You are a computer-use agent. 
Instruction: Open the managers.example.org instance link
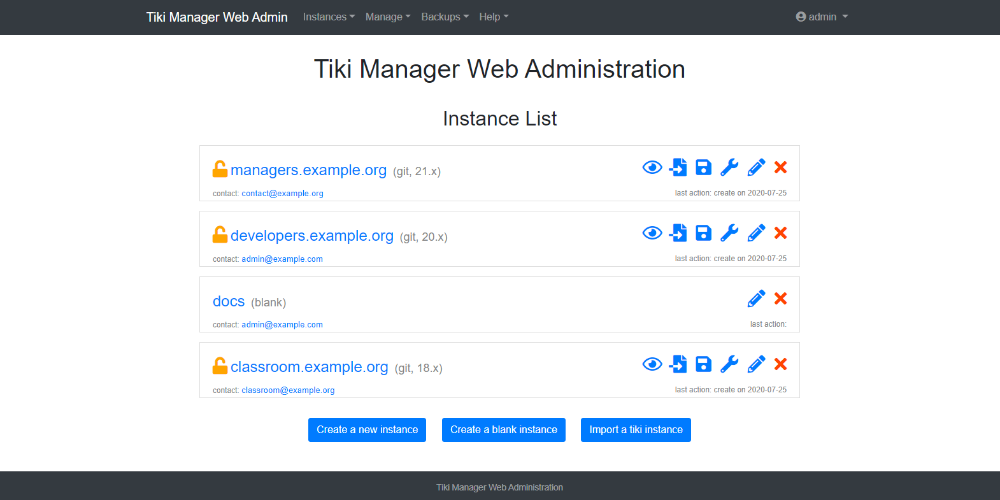(x=309, y=170)
